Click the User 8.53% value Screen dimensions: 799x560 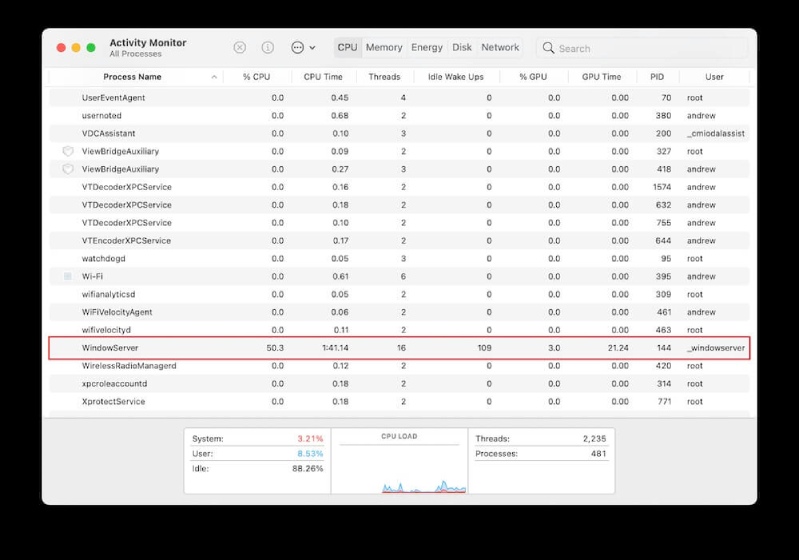[x=310, y=454]
